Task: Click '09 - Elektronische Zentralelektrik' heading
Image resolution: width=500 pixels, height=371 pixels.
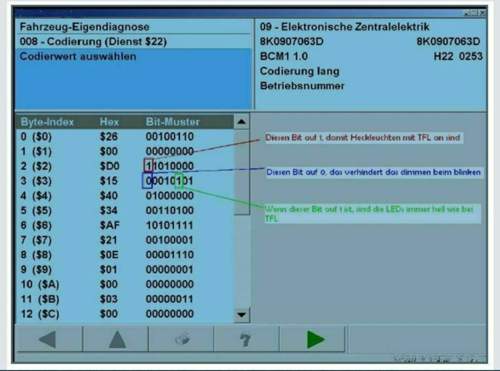Action: 344,27
